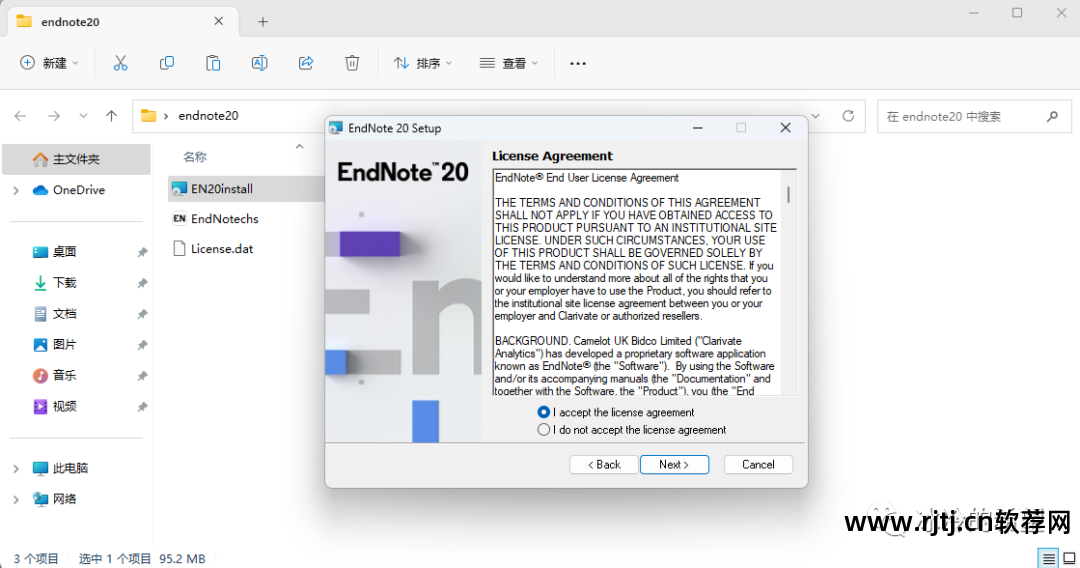
Task: Open the 查看 view dropdown
Action: 509,63
